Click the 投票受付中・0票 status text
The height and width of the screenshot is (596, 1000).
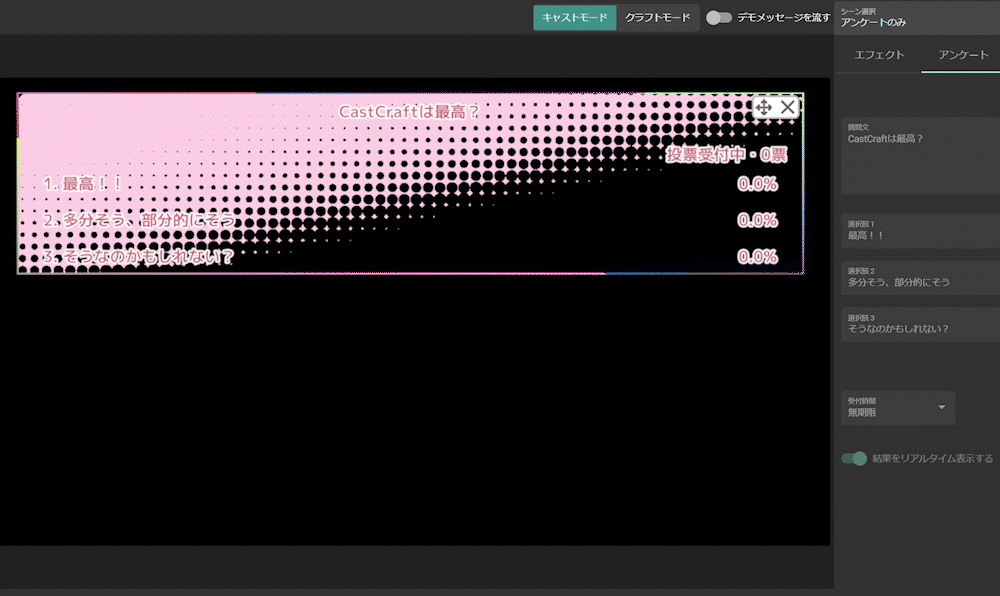(x=726, y=155)
